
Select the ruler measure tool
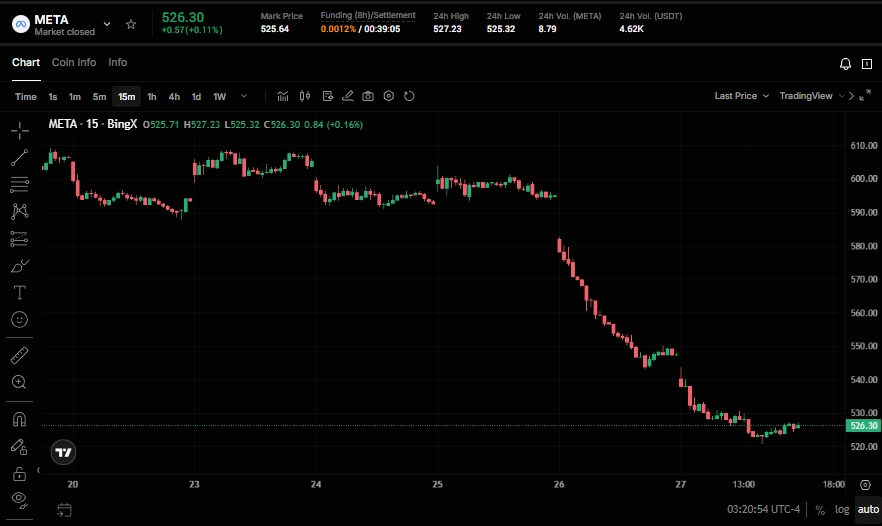tap(19, 355)
